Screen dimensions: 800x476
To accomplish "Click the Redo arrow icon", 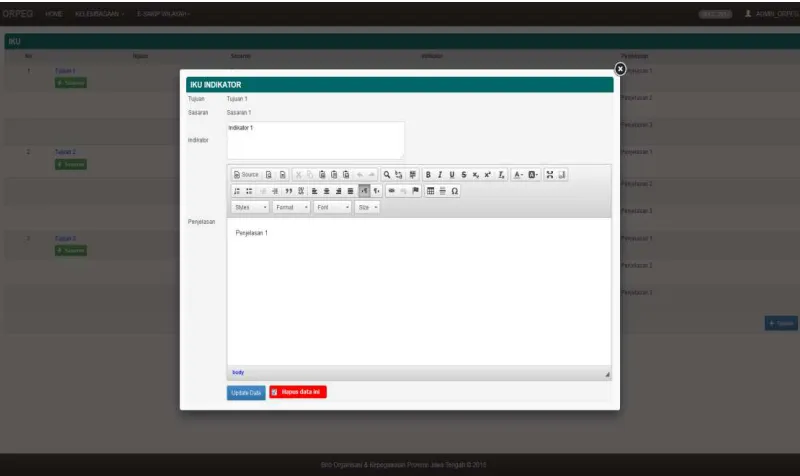I will (x=371, y=174).
